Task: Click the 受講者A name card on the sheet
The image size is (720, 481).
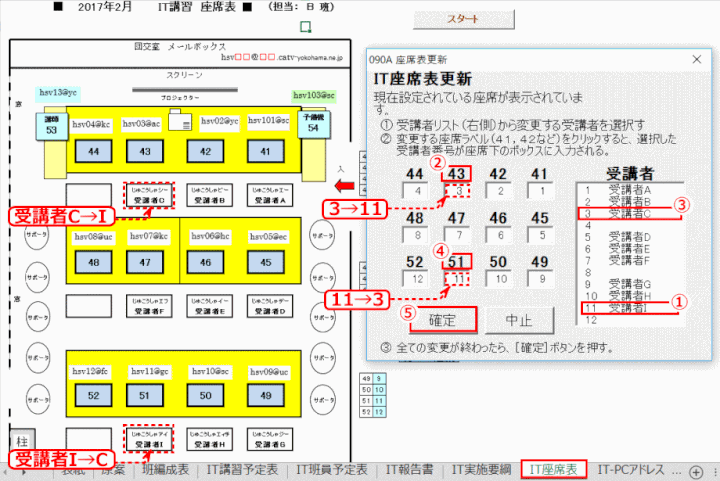Action: [x=270, y=195]
